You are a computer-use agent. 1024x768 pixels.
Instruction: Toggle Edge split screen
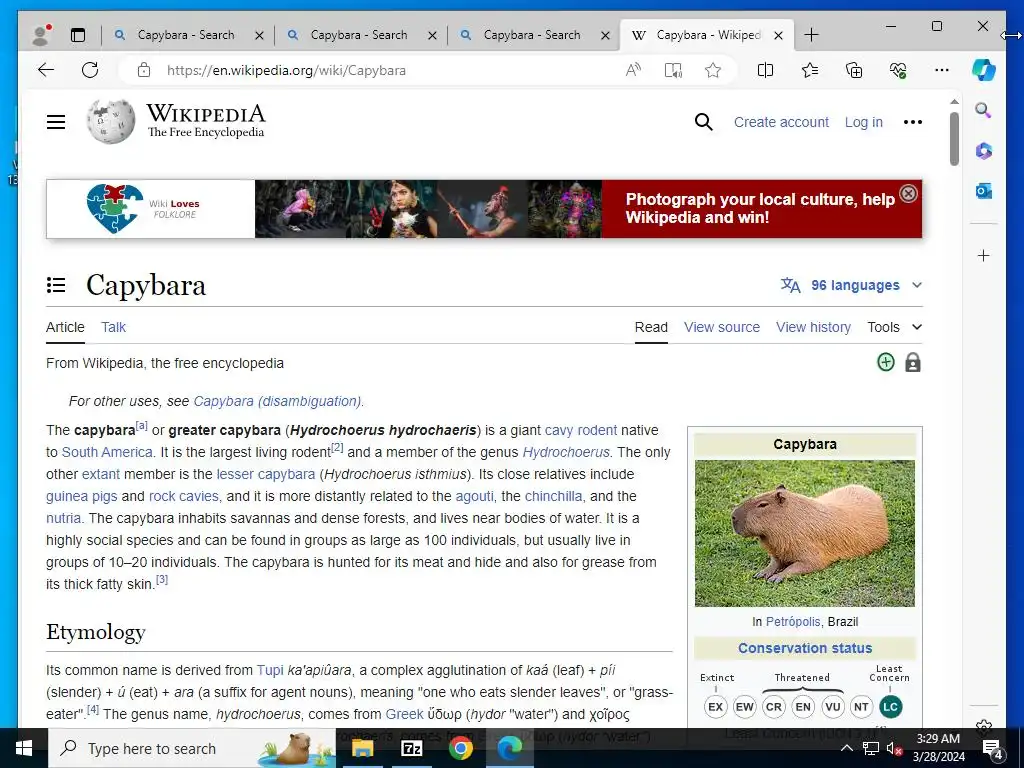pyautogui.click(x=765, y=70)
